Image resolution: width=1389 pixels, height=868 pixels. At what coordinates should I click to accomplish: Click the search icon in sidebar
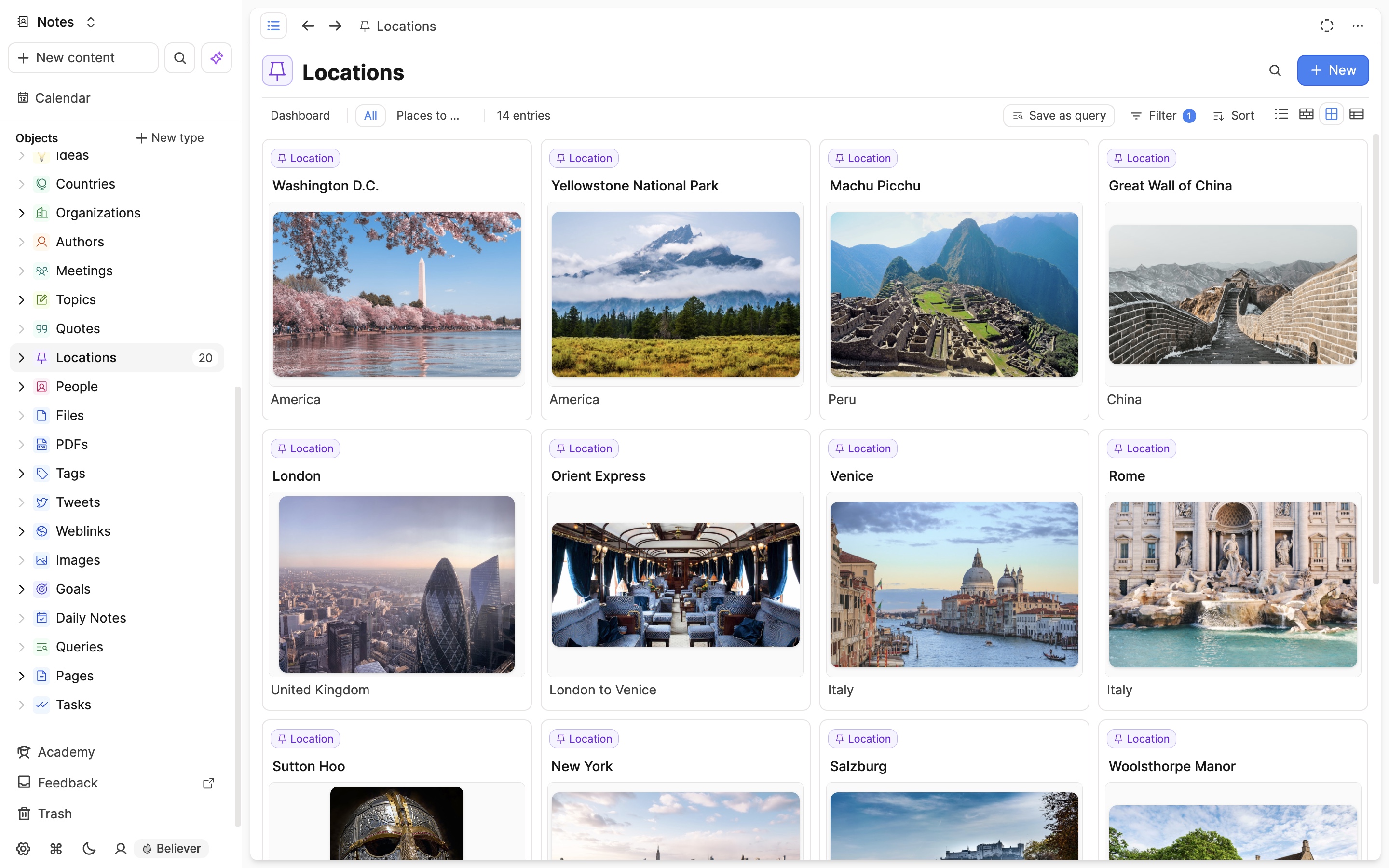point(180,58)
